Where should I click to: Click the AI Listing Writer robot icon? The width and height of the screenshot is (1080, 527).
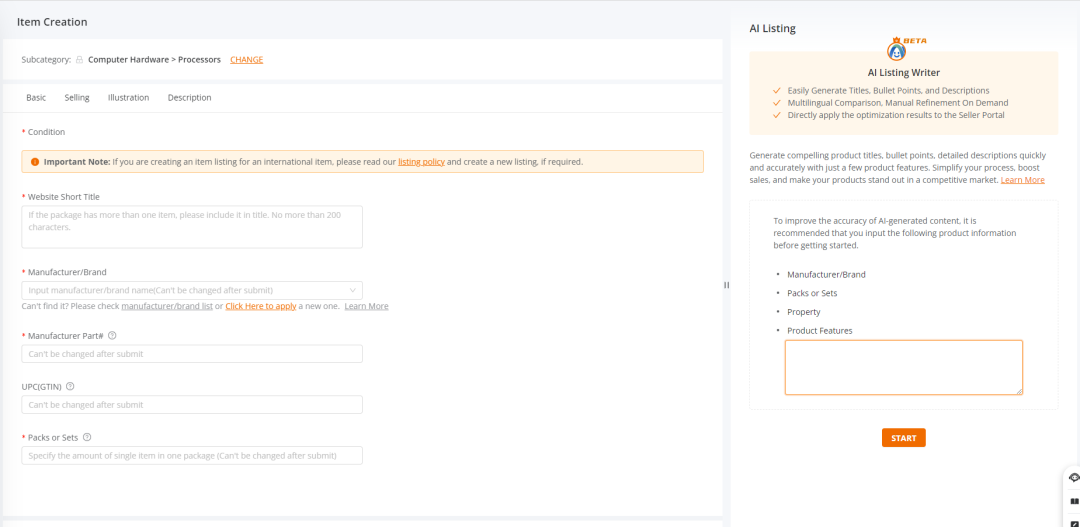pos(897,52)
